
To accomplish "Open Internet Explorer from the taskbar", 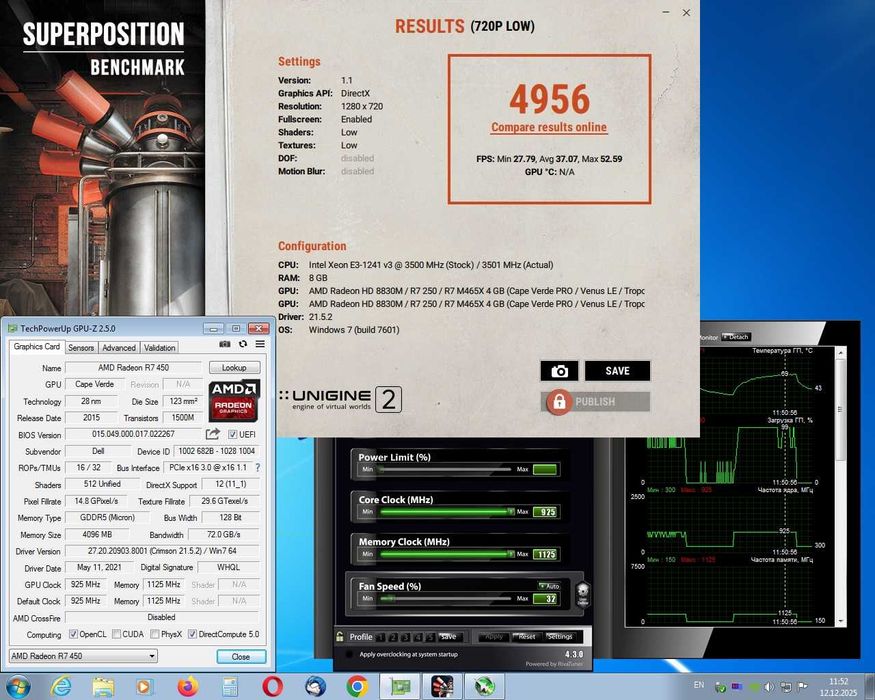I will [x=61, y=687].
